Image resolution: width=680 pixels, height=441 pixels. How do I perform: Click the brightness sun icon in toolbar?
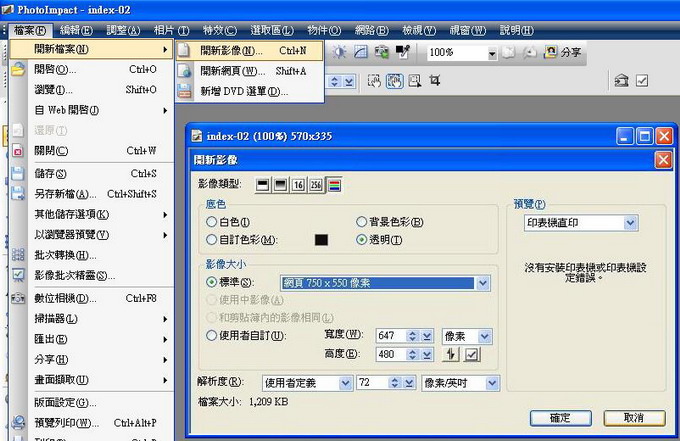(x=339, y=52)
